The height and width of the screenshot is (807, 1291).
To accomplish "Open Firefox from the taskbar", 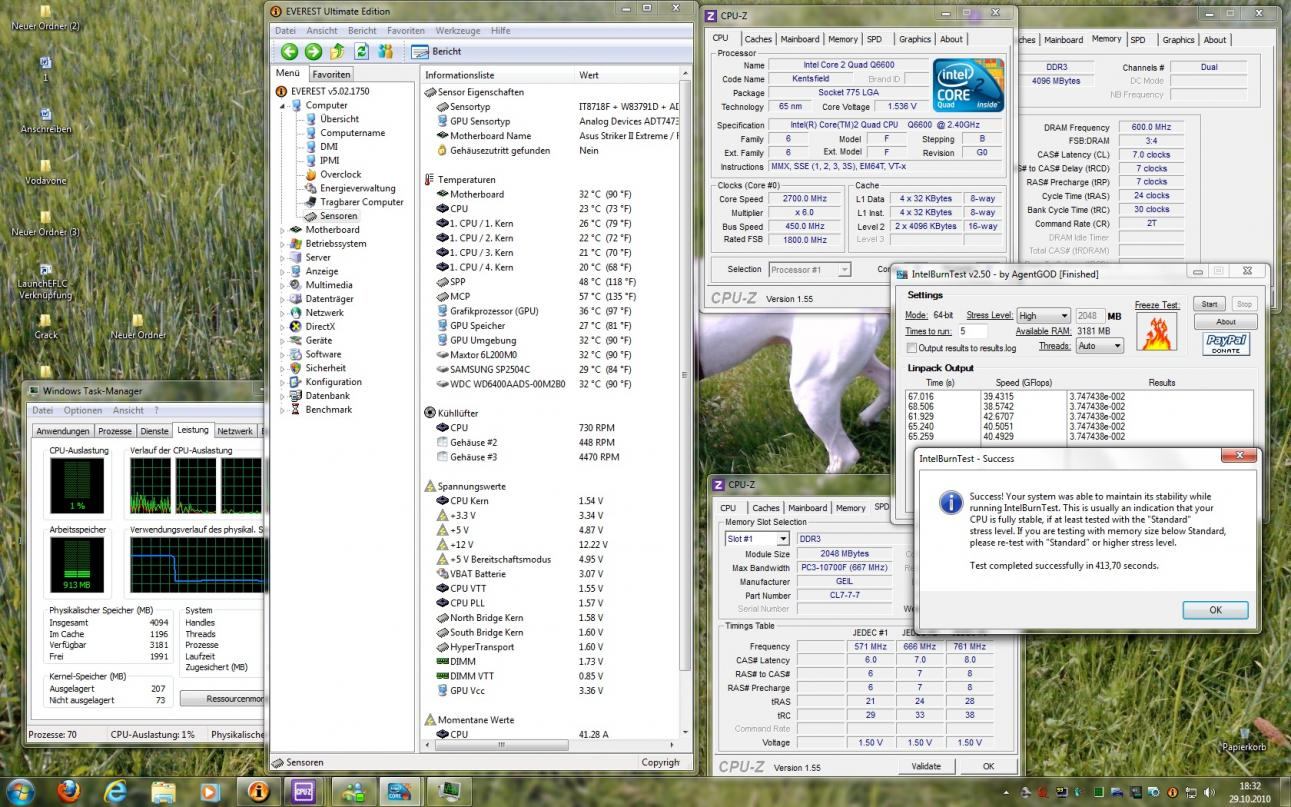I will pos(68,791).
